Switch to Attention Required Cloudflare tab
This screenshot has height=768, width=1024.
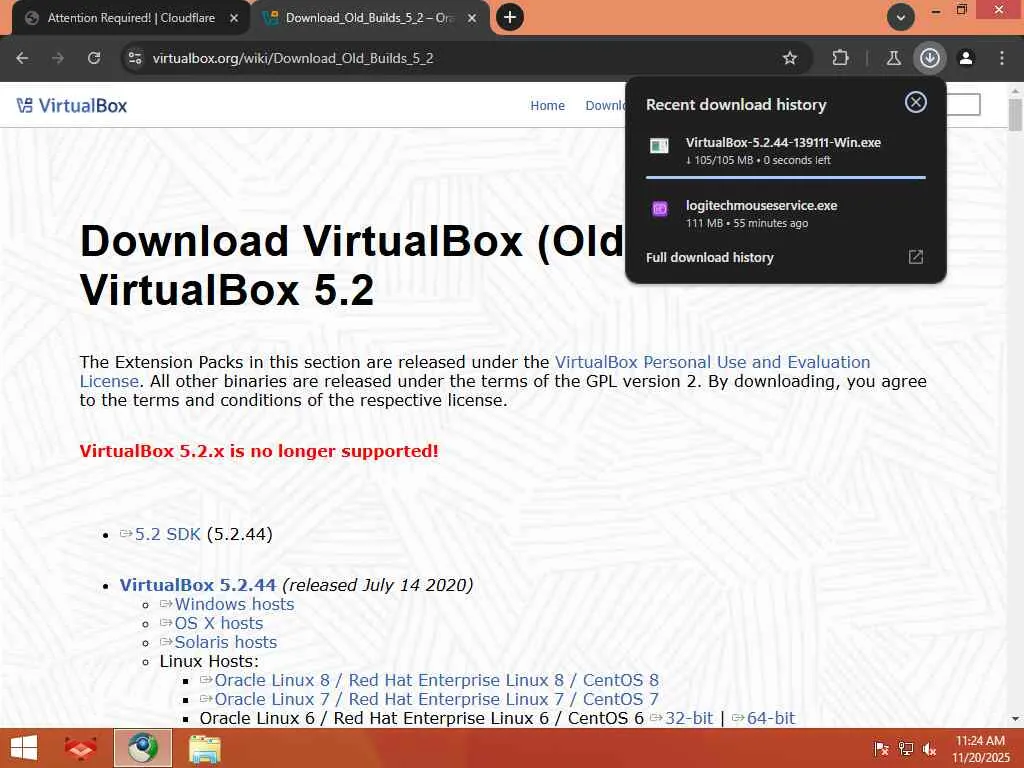tap(131, 18)
